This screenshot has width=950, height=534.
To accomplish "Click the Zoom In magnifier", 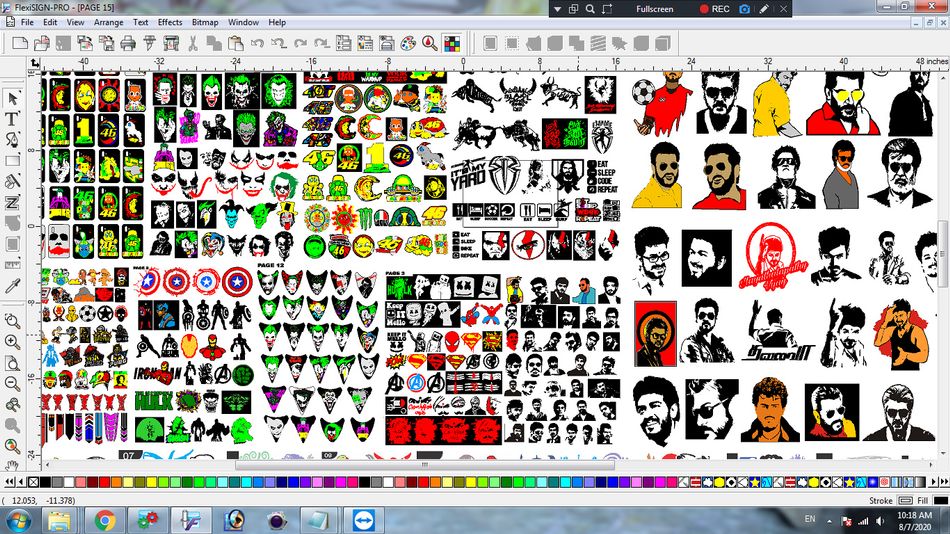I will click(x=12, y=342).
